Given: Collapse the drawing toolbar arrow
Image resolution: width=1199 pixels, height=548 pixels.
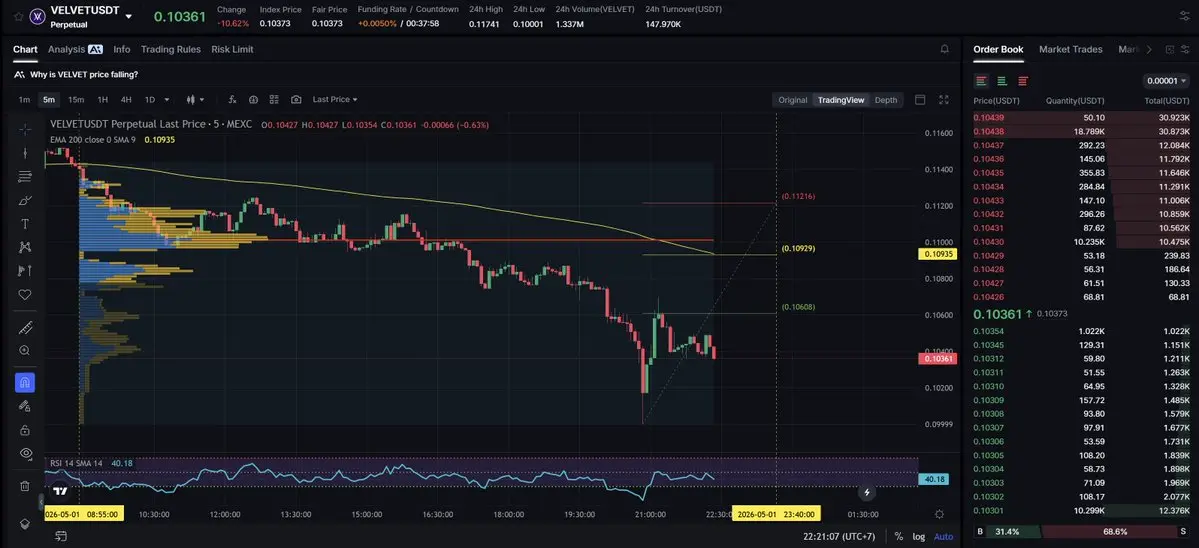Looking at the screenshot, I should click(41, 502).
